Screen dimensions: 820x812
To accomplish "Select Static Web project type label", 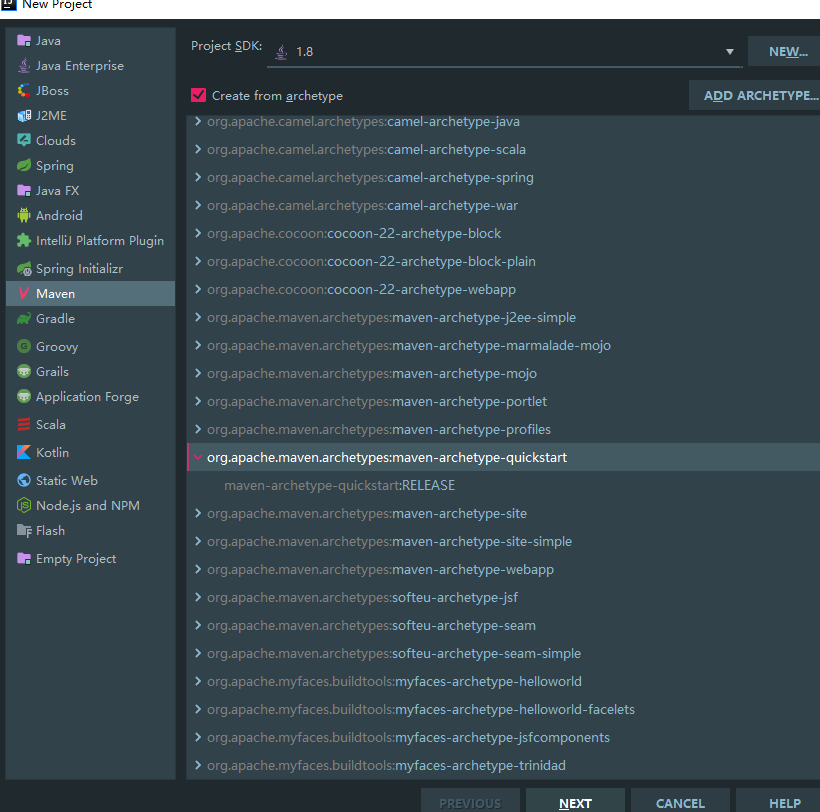I will 66,481.
